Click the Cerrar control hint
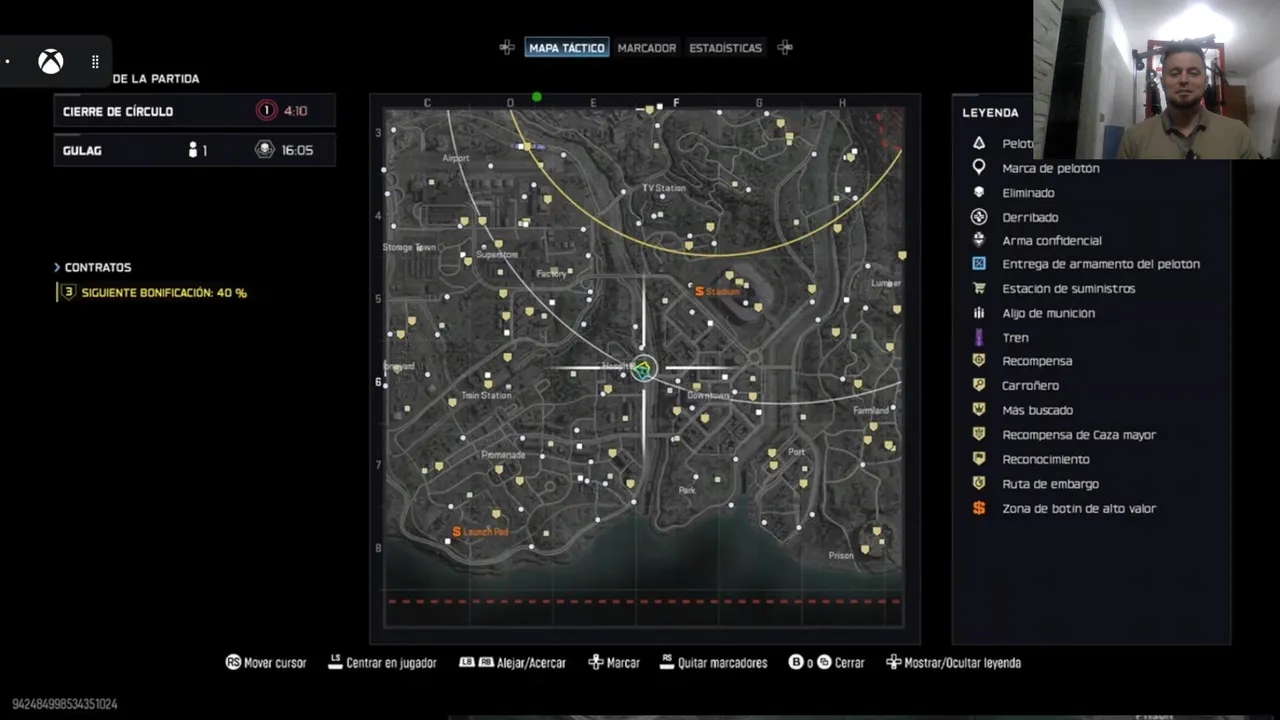The height and width of the screenshot is (720, 1280). click(827, 662)
